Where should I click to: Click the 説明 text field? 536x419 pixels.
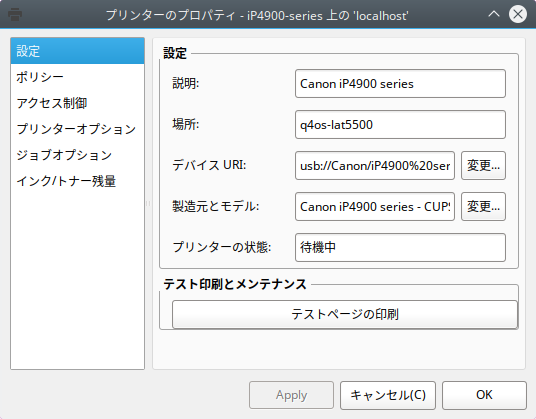[400, 84]
